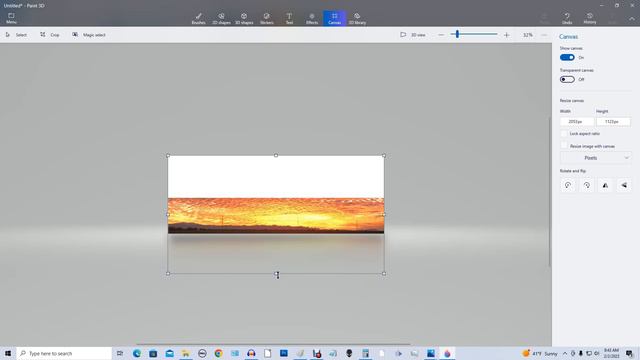Rotate canvas left
Image resolution: width=640 pixels, height=360 pixels.
(568, 185)
